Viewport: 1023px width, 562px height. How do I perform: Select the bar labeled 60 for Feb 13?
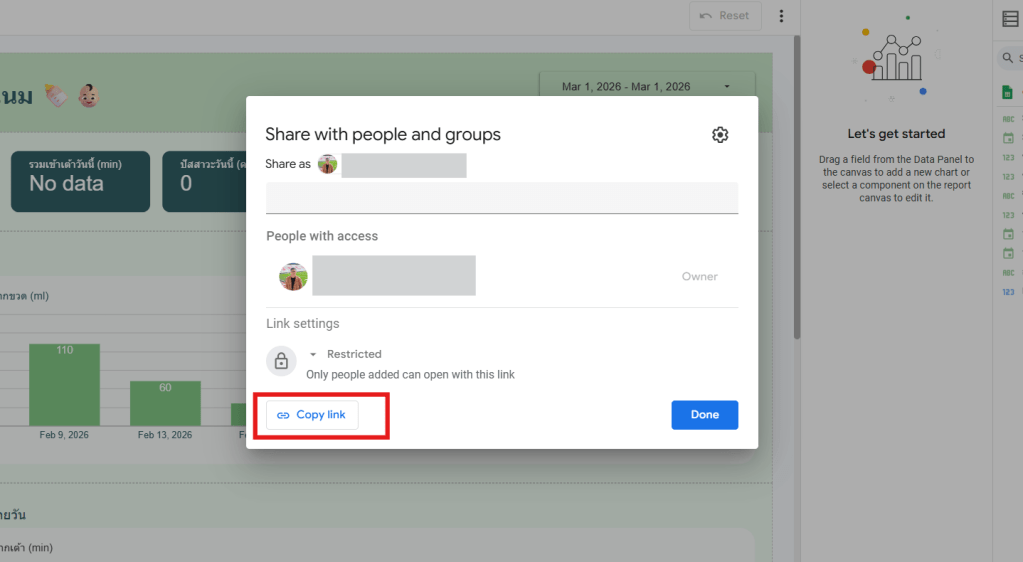[x=165, y=403]
